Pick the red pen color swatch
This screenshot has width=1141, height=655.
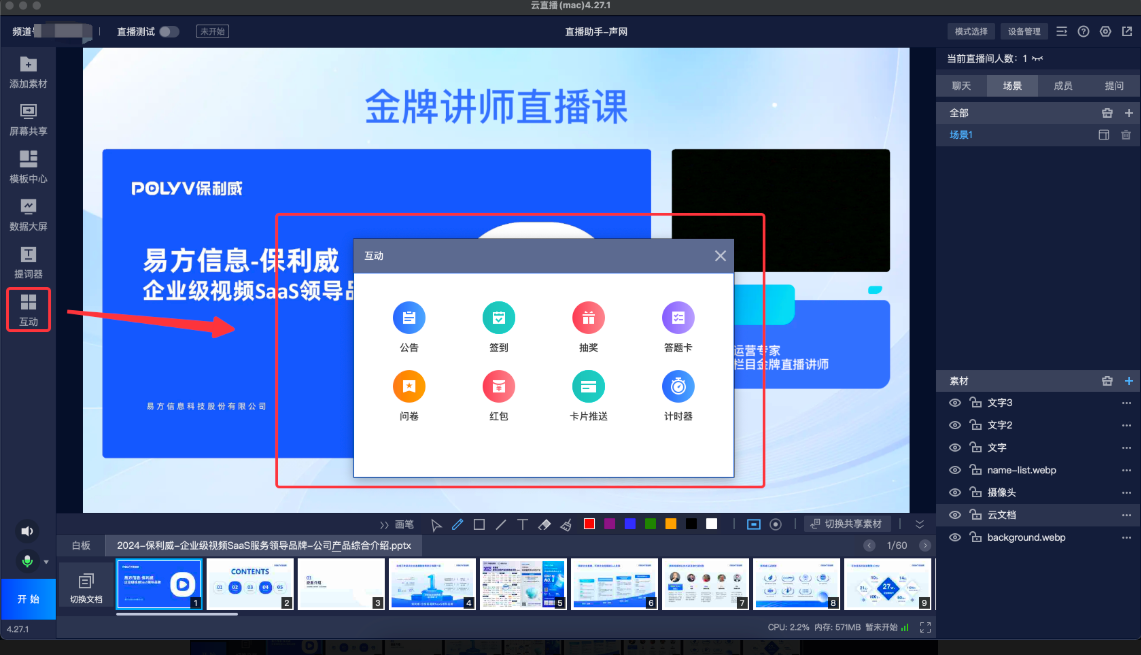(x=589, y=524)
